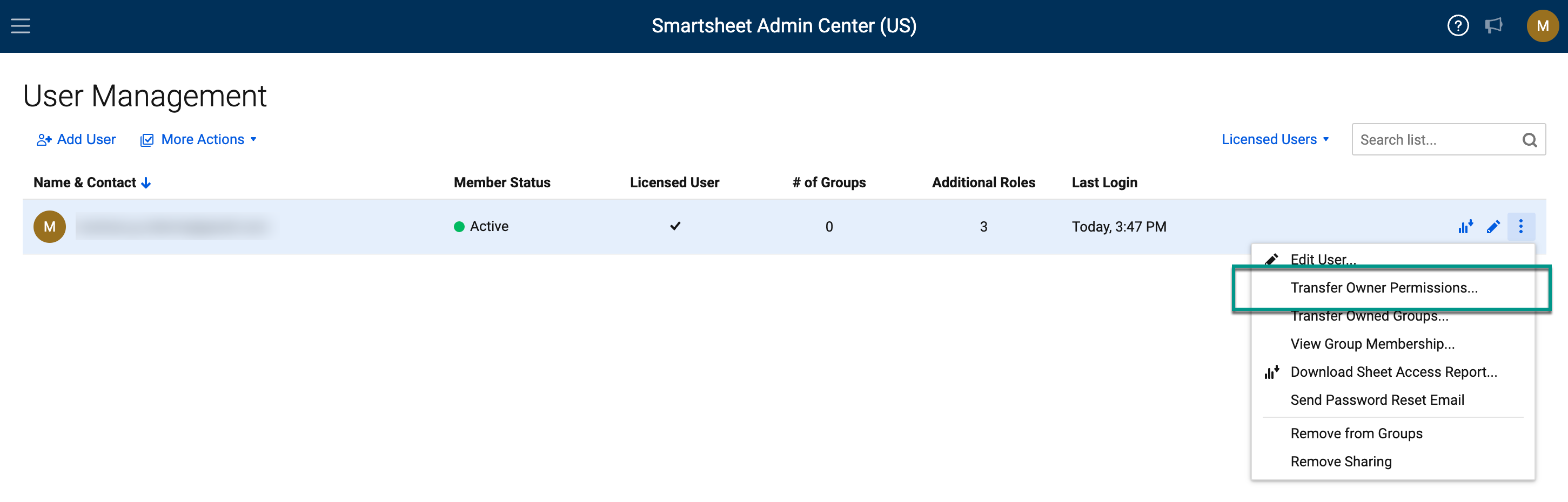The width and height of the screenshot is (1568, 502).
Task: Expand the More Actions dropdown
Action: (198, 140)
